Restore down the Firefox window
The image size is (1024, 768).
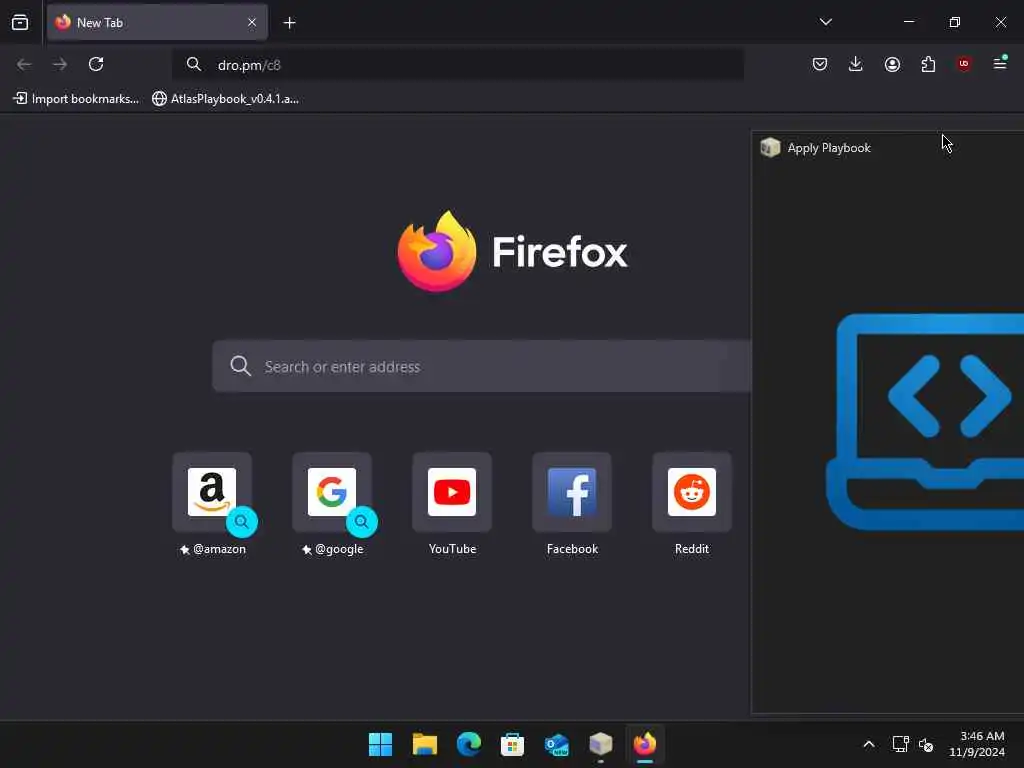tap(955, 22)
